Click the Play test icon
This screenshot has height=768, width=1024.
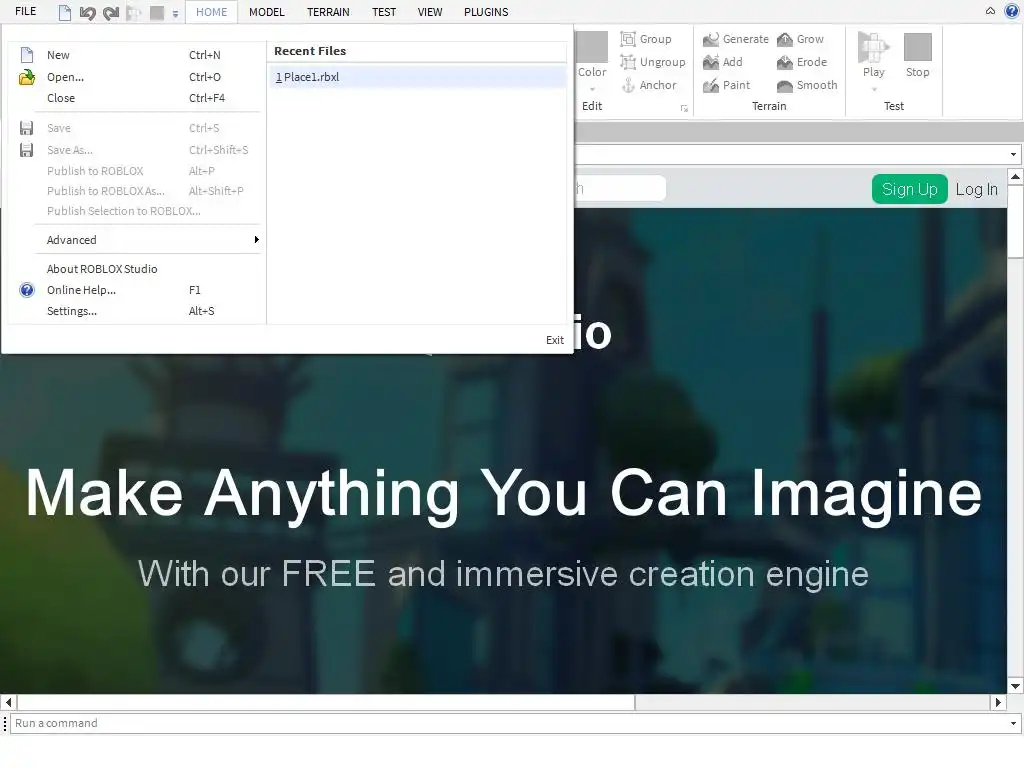tap(873, 46)
